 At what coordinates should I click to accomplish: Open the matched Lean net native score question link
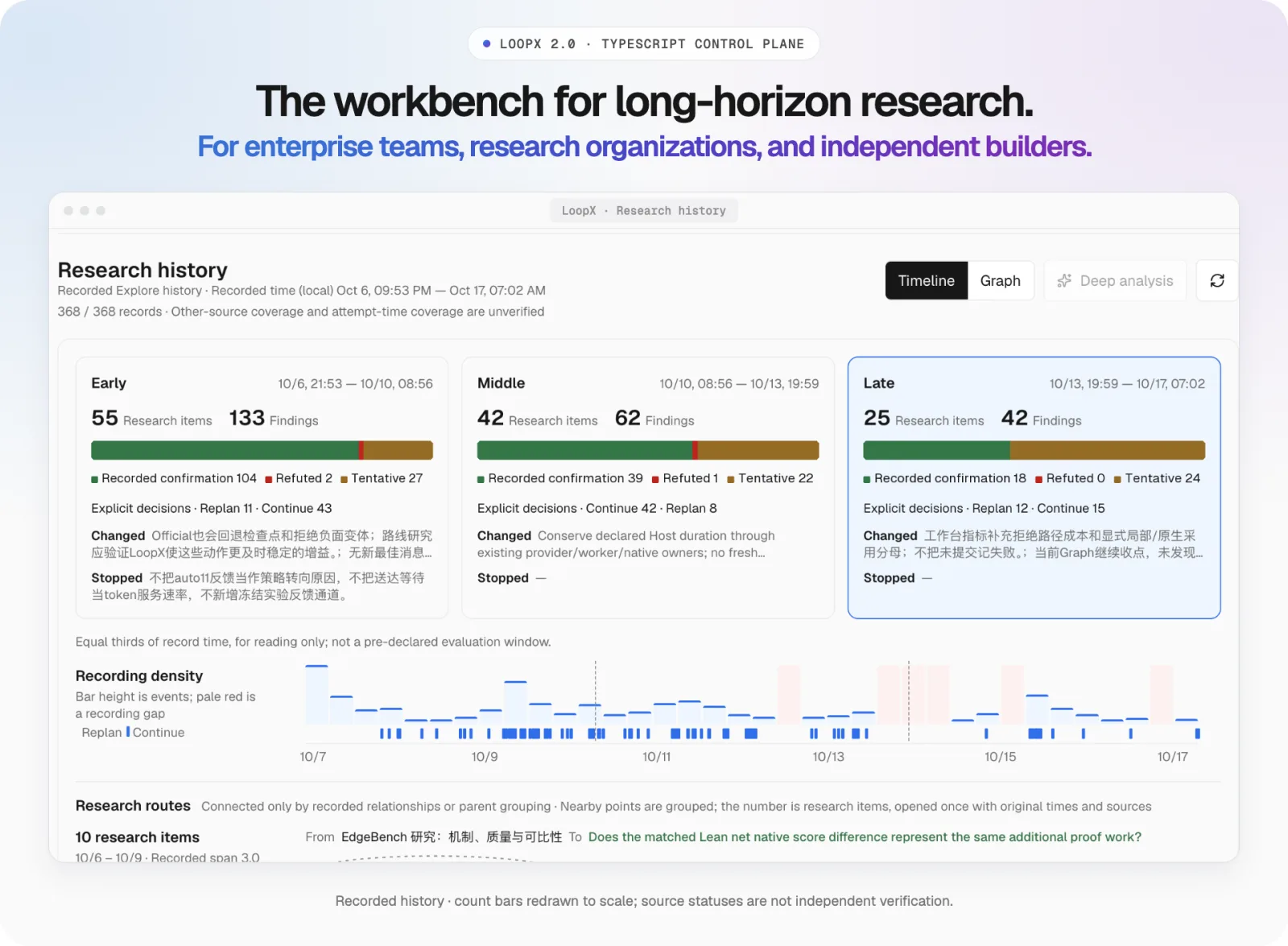865,837
